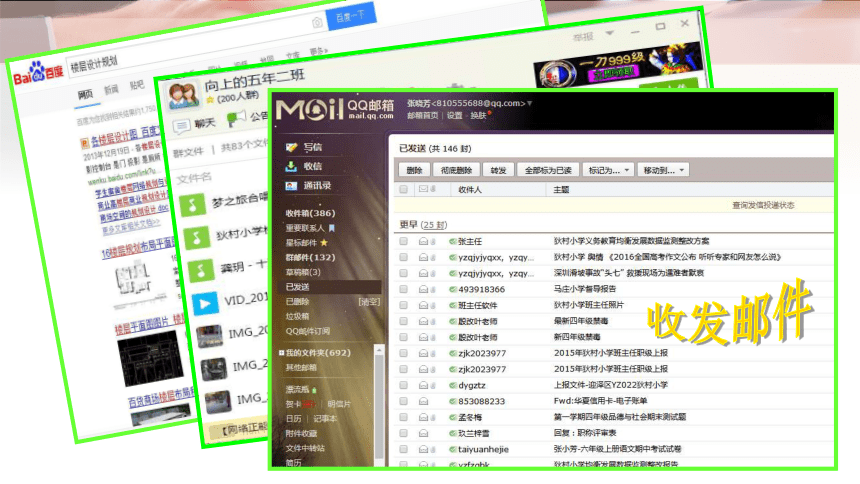Open dropdown arrow in group window title bar
The height and width of the screenshot is (484, 860).
click(609, 33)
